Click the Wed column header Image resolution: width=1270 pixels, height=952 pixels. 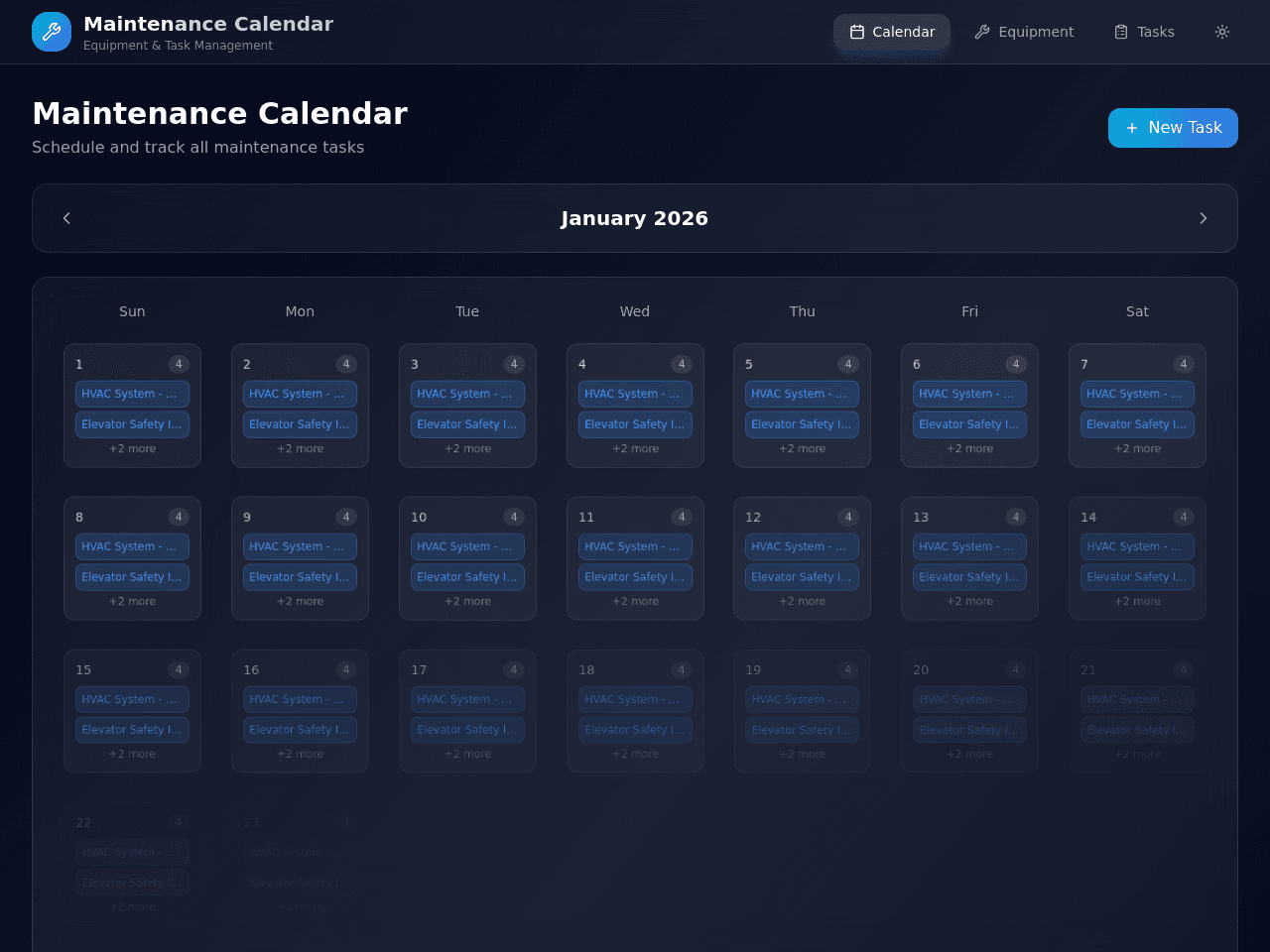(x=635, y=311)
